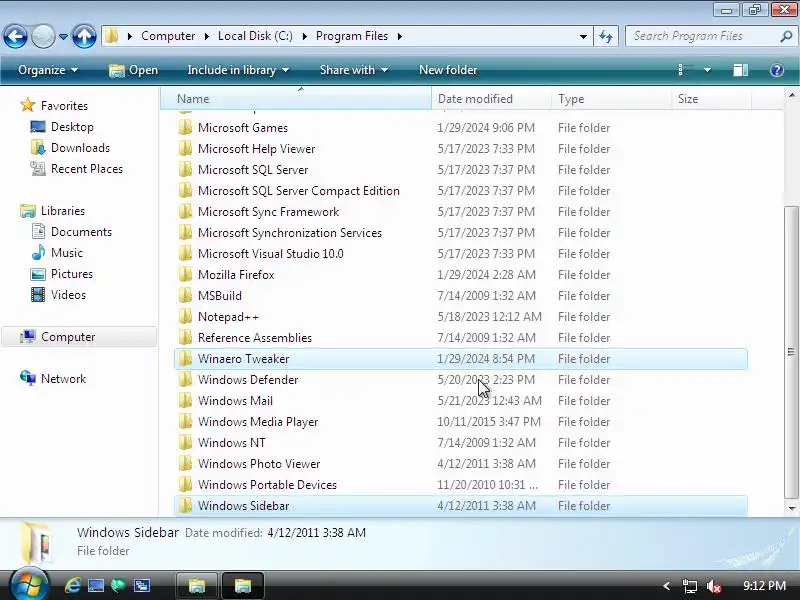This screenshot has width=800, height=600.
Task: Expand arrow after Computer breadcrumb
Action: [206, 36]
